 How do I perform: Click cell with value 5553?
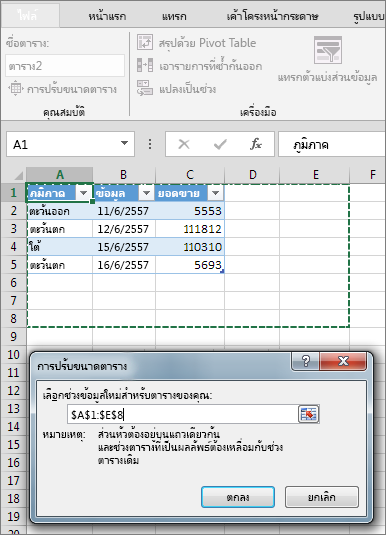click(190, 211)
